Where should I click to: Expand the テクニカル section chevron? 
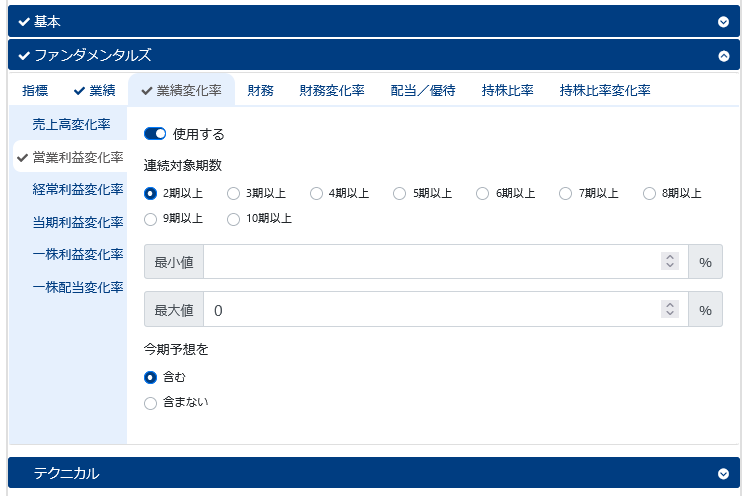pyautogui.click(x=723, y=474)
